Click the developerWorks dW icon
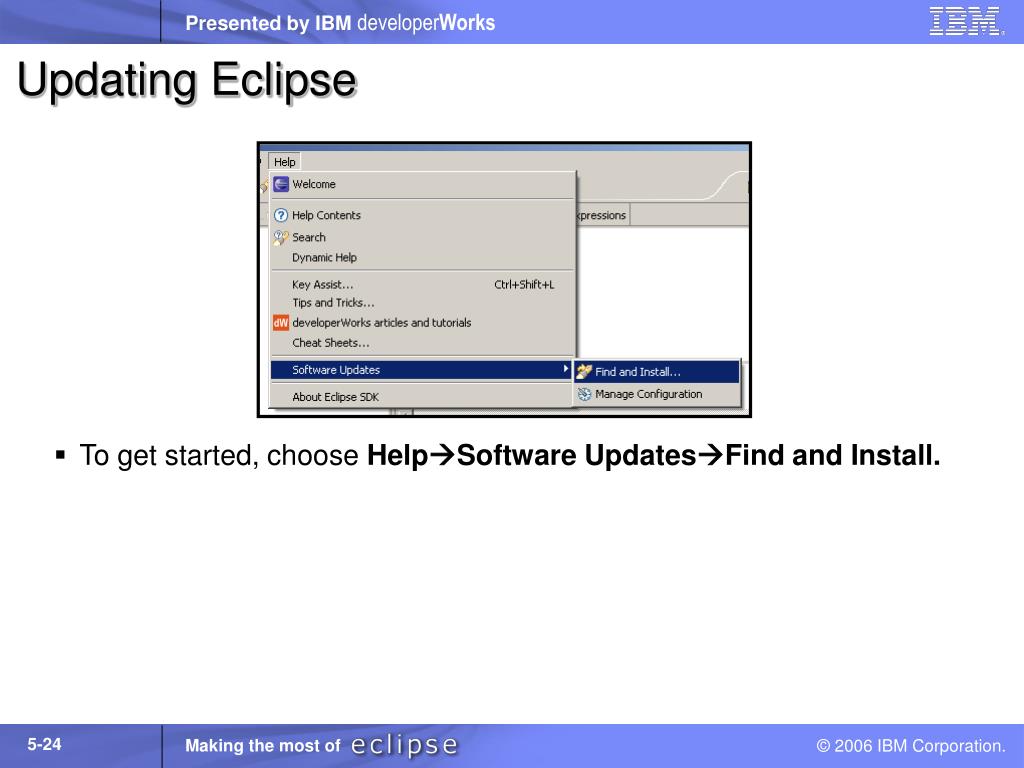This screenshot has height=768, width=1024. coord(281,323)
